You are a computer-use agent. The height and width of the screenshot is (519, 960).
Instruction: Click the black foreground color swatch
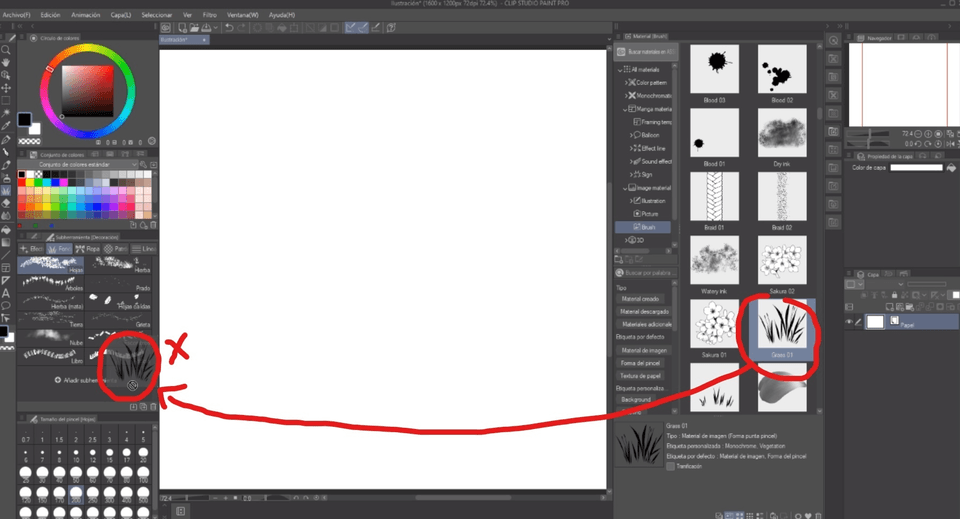tap(24, 119)
